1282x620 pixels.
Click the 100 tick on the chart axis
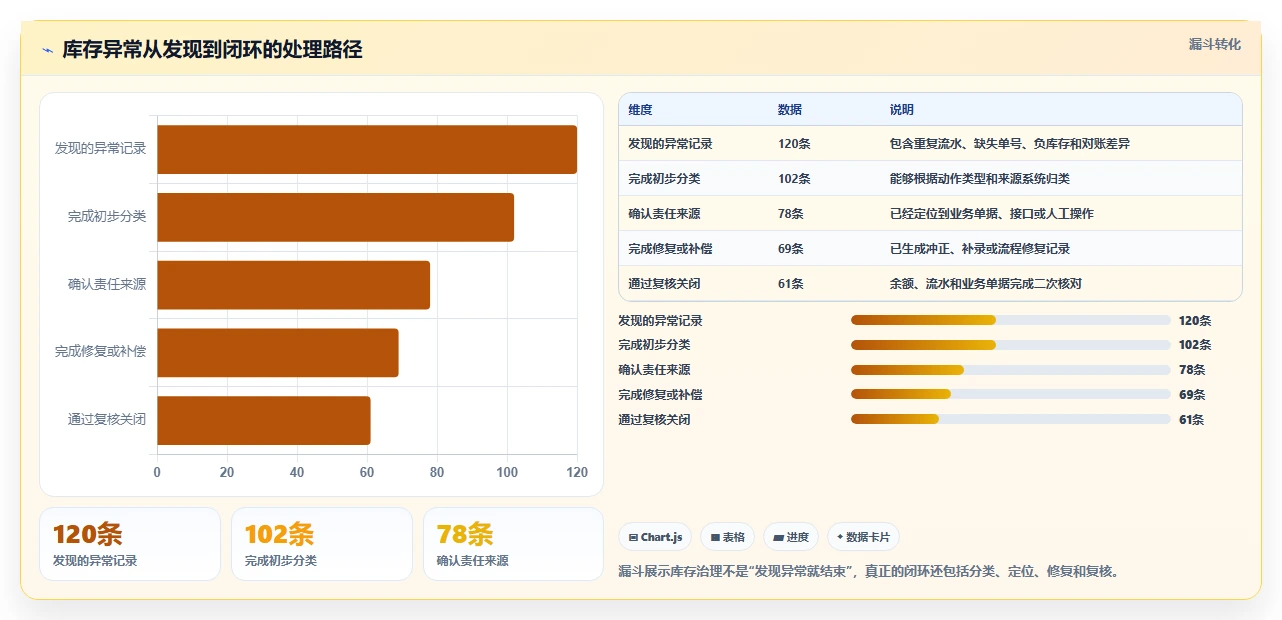tap(507, 472)
